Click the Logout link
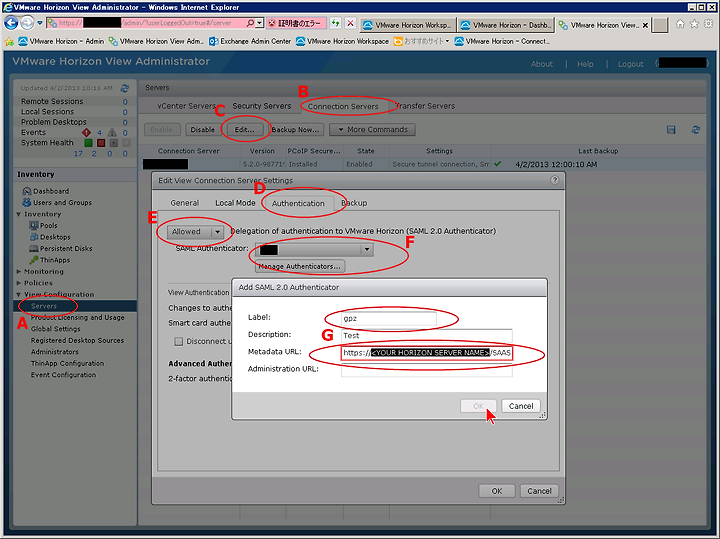The image size is (720, 539). pos(630,64)
